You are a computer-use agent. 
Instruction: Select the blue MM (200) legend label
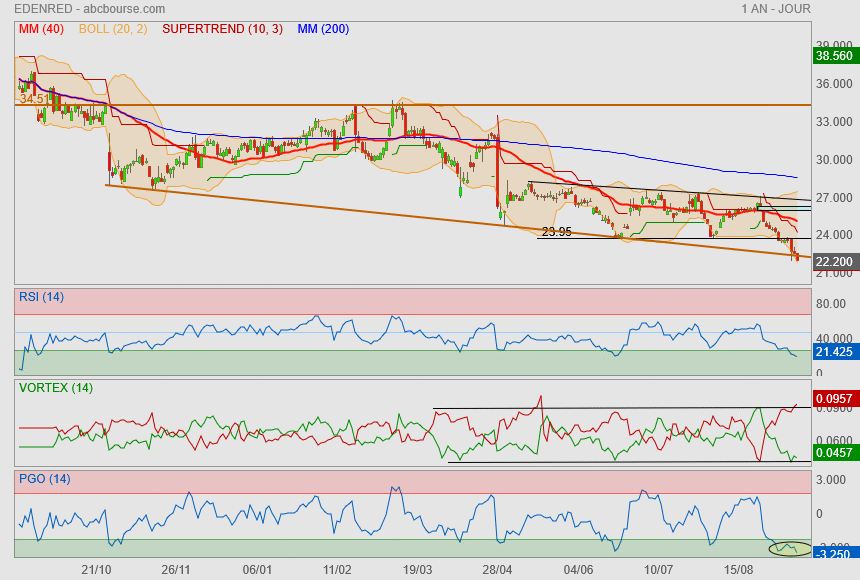pos(323,29)
